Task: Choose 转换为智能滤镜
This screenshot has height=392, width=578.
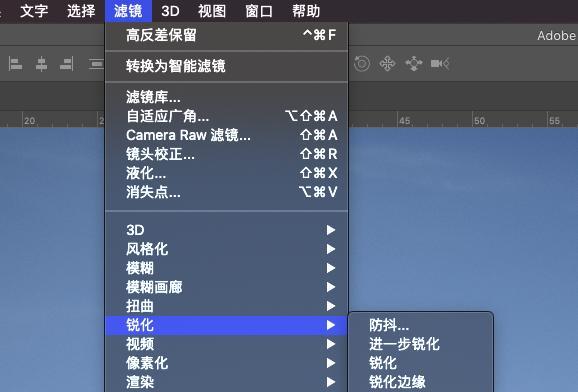Action: tap(227, 66)
